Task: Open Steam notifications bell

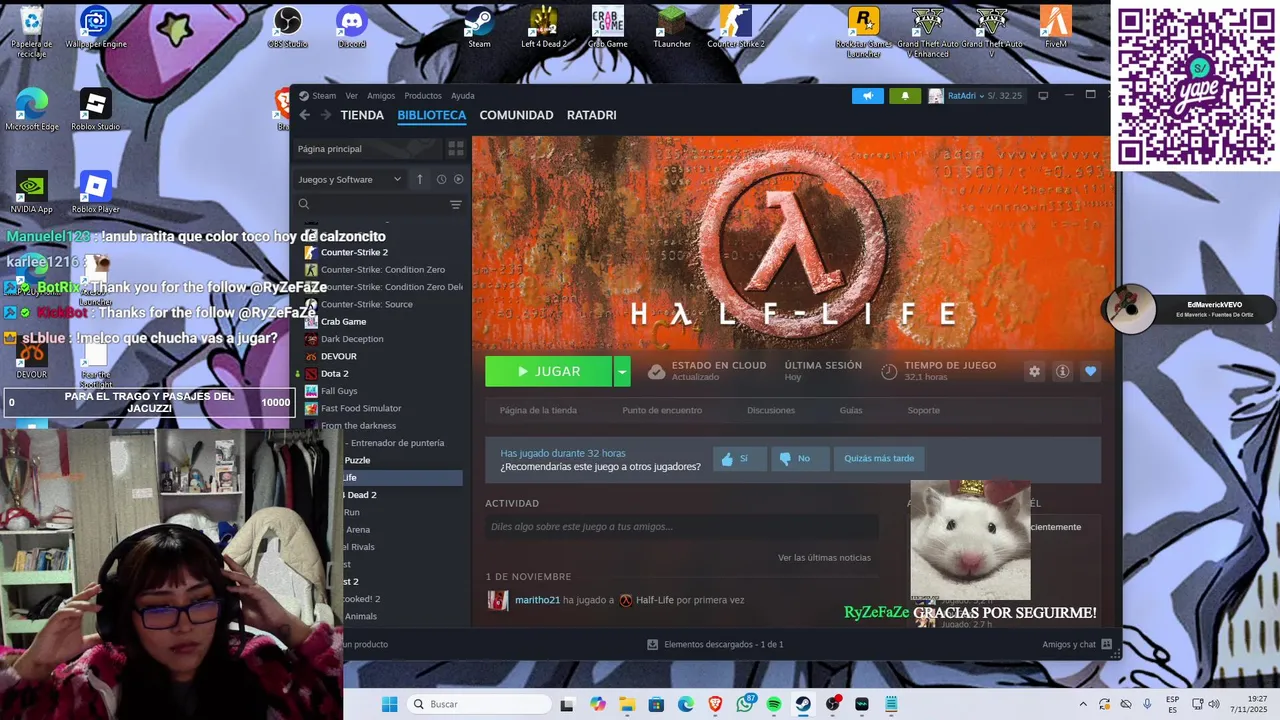Action: (905, 96)
